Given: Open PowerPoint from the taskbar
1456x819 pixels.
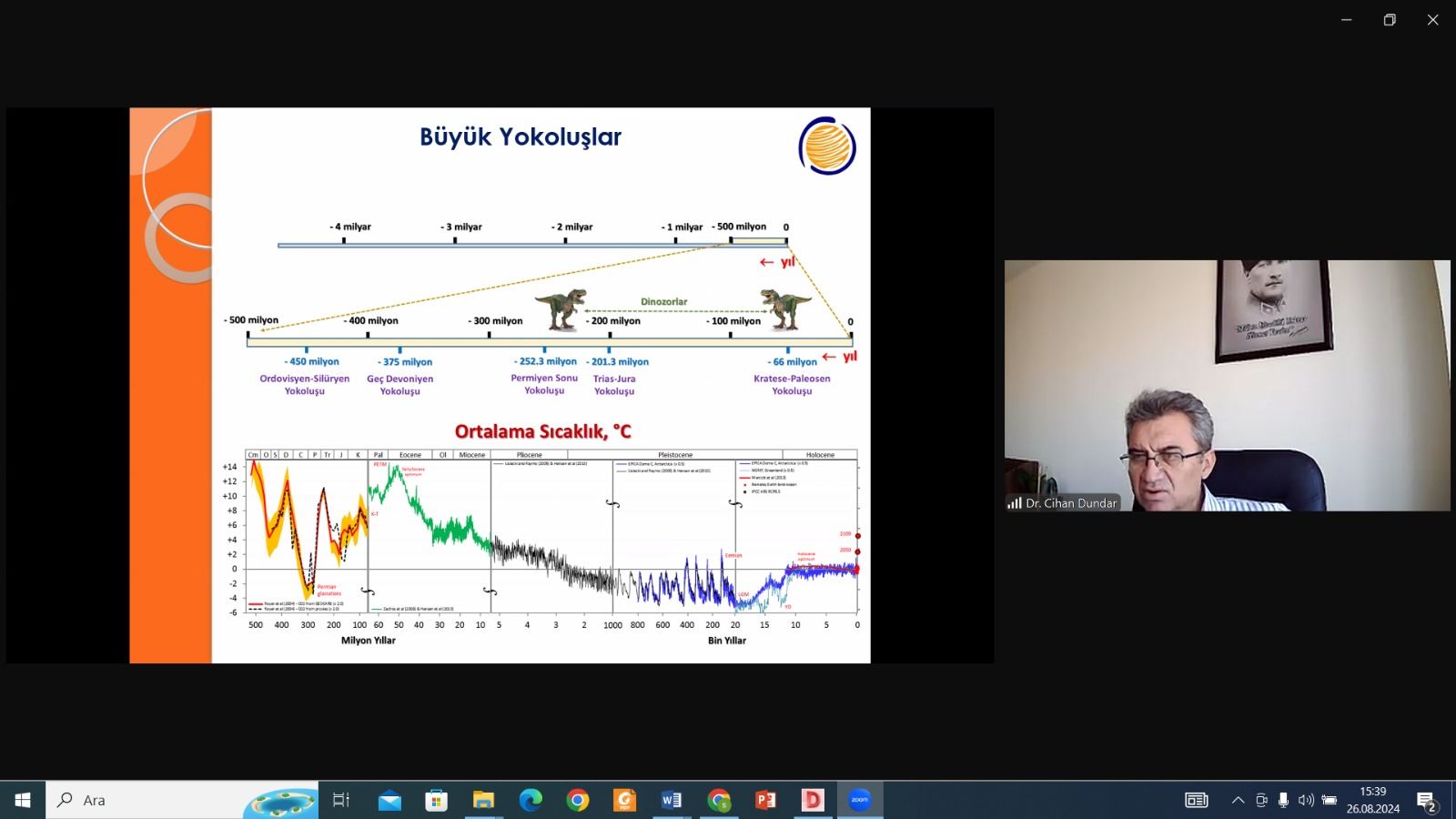Looking at the screenshot, I should (765, 800).
